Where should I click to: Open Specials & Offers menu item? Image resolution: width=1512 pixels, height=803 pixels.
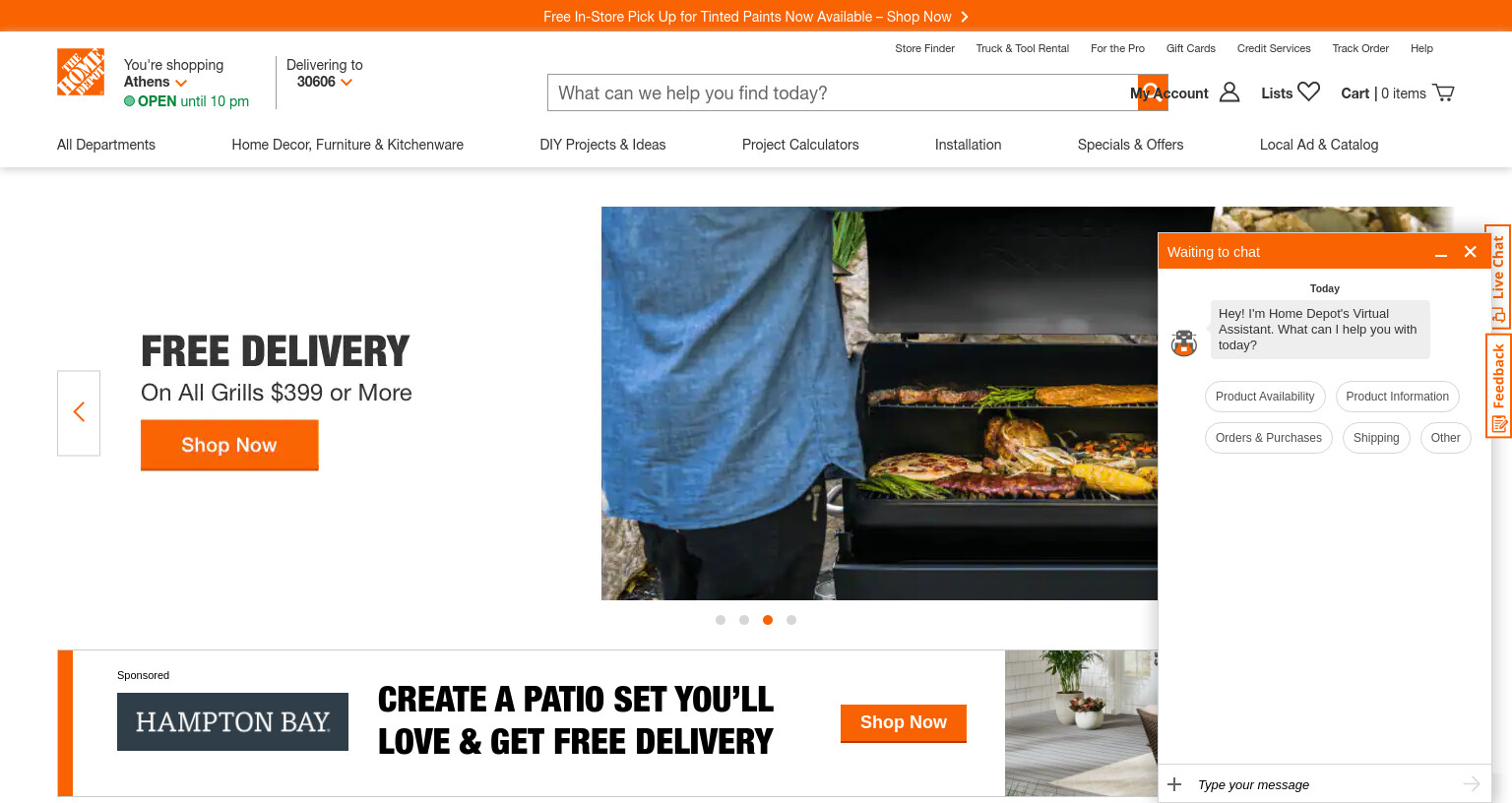tap(1130, 145)
